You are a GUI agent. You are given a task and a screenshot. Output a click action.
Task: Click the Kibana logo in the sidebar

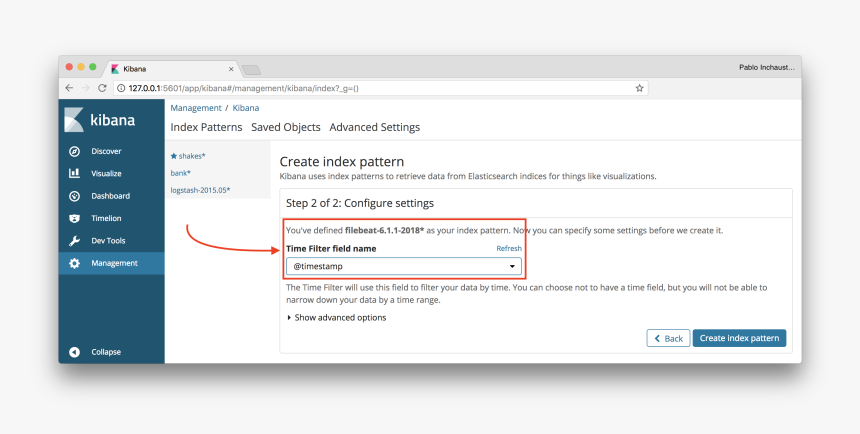(99, 120)
